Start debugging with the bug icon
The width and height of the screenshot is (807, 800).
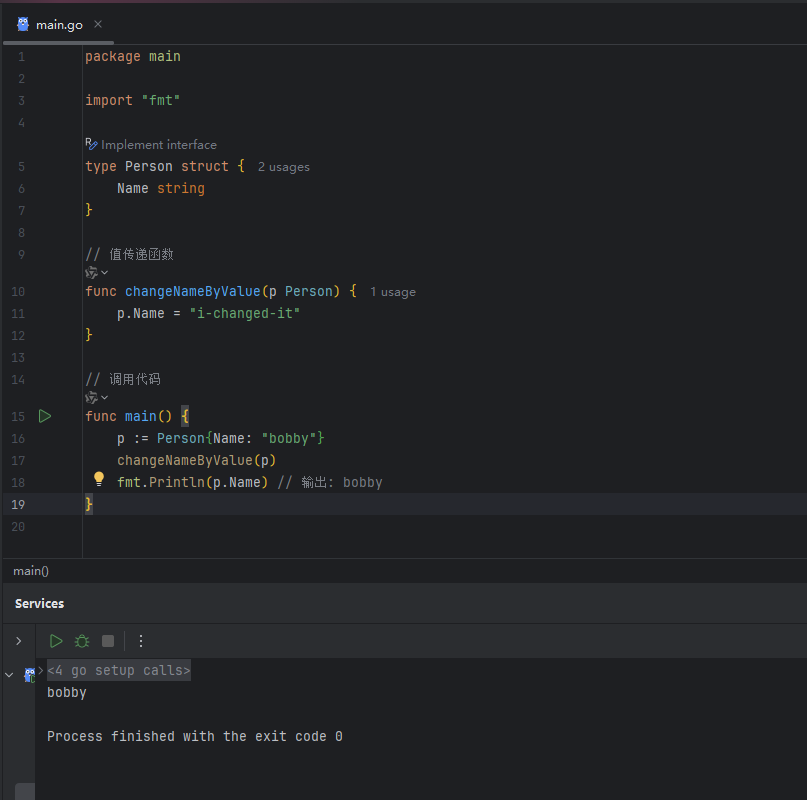82,641
